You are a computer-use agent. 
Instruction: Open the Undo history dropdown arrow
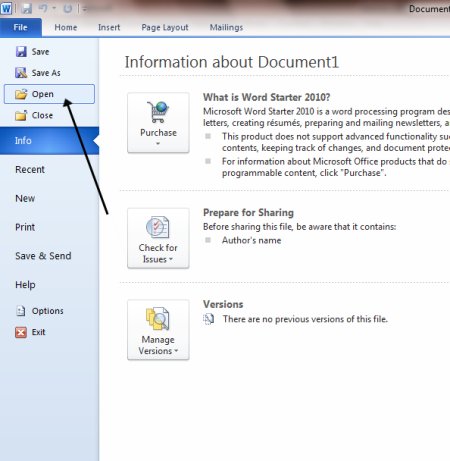click(54, 8)
